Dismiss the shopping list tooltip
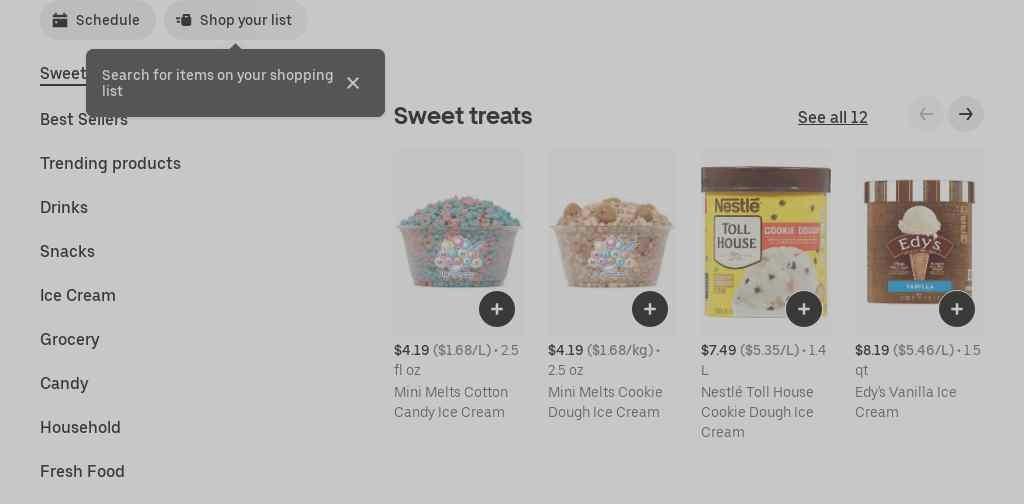Screen dimensions: 1024x504 tap(353, 83)
